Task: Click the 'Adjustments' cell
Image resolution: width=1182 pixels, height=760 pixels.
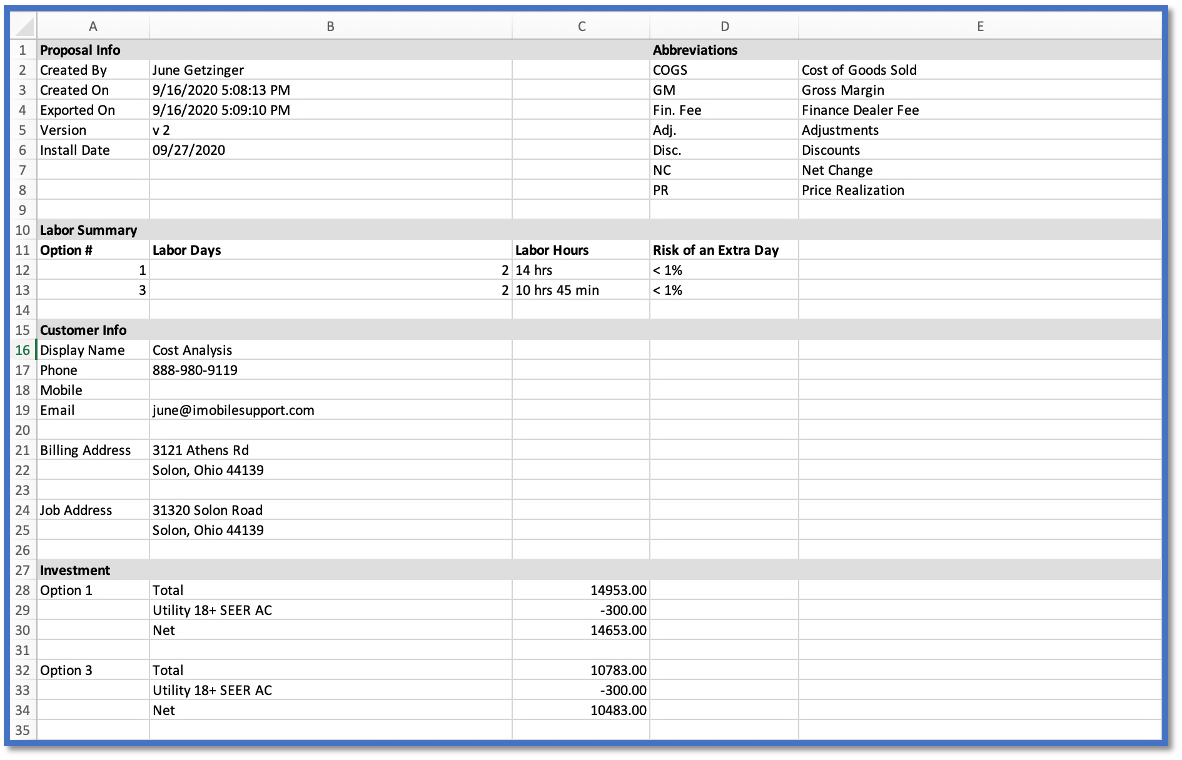Action: (980, 130)
